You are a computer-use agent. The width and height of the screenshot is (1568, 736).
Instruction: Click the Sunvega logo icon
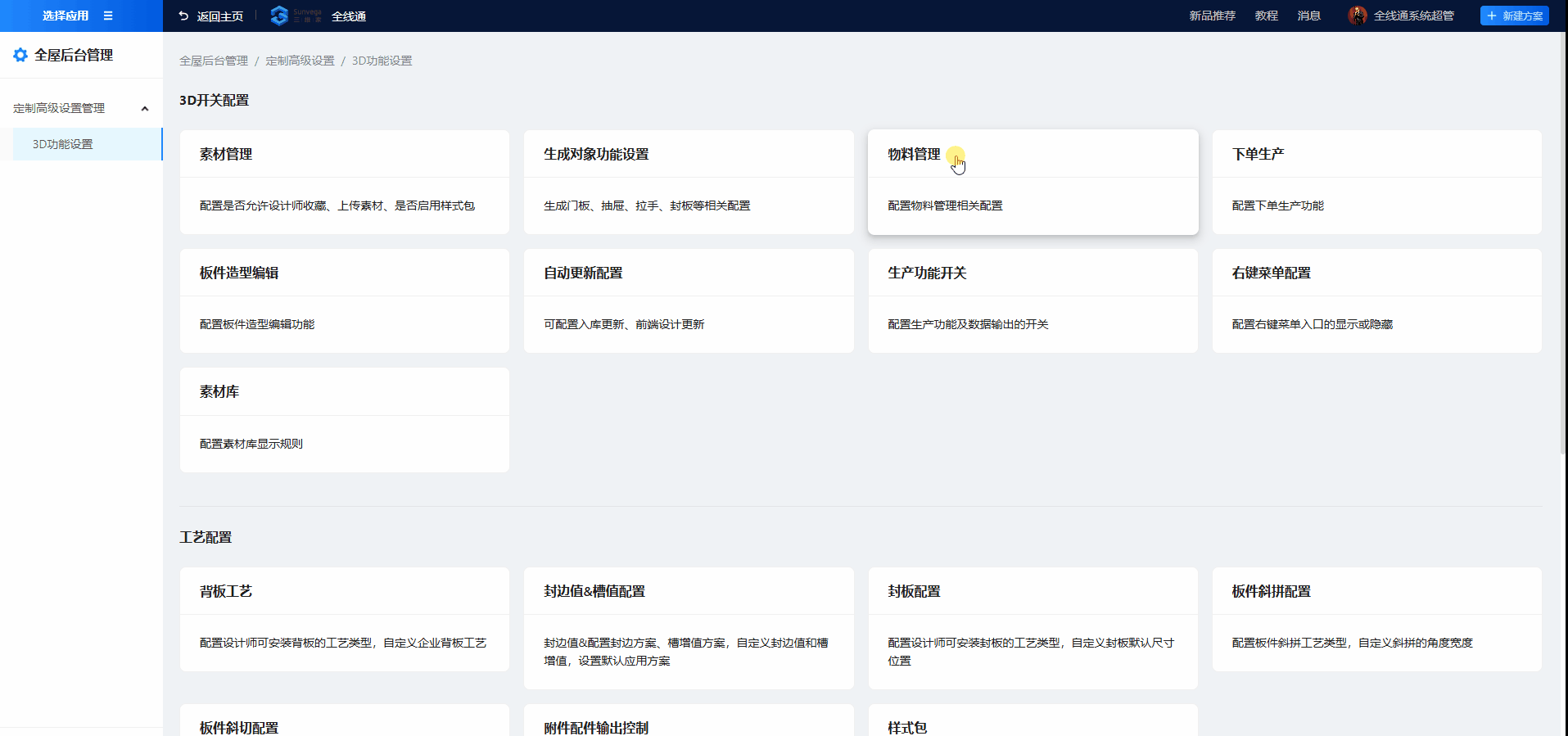(x=279, y=16)
